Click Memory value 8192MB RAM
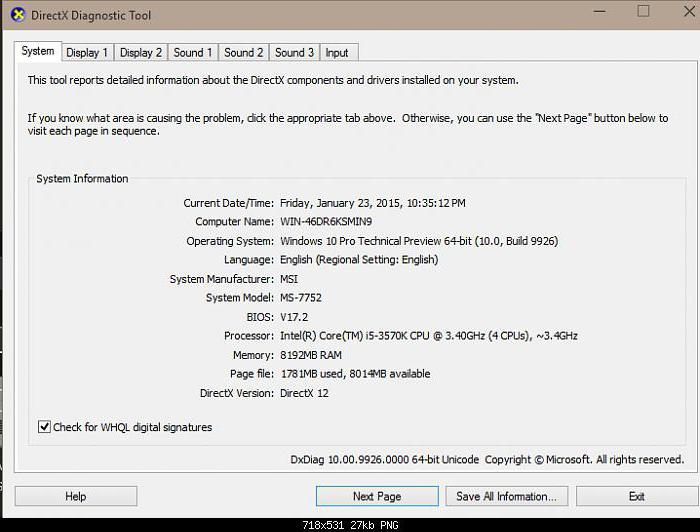The width and height of the screenshot is (700, 532). 311,355
